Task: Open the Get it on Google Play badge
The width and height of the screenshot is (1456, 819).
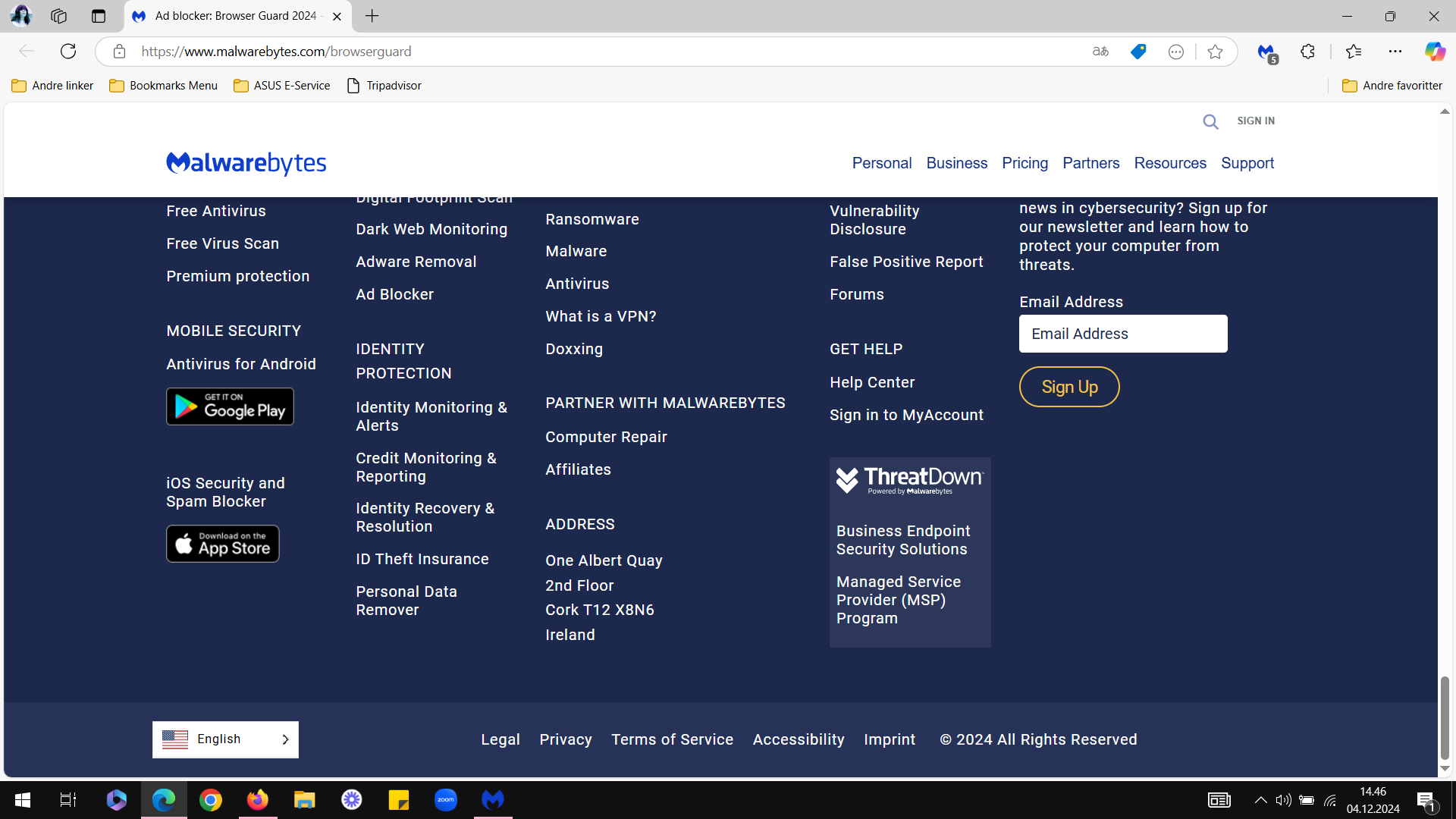Action: click(x=230, y=406)
